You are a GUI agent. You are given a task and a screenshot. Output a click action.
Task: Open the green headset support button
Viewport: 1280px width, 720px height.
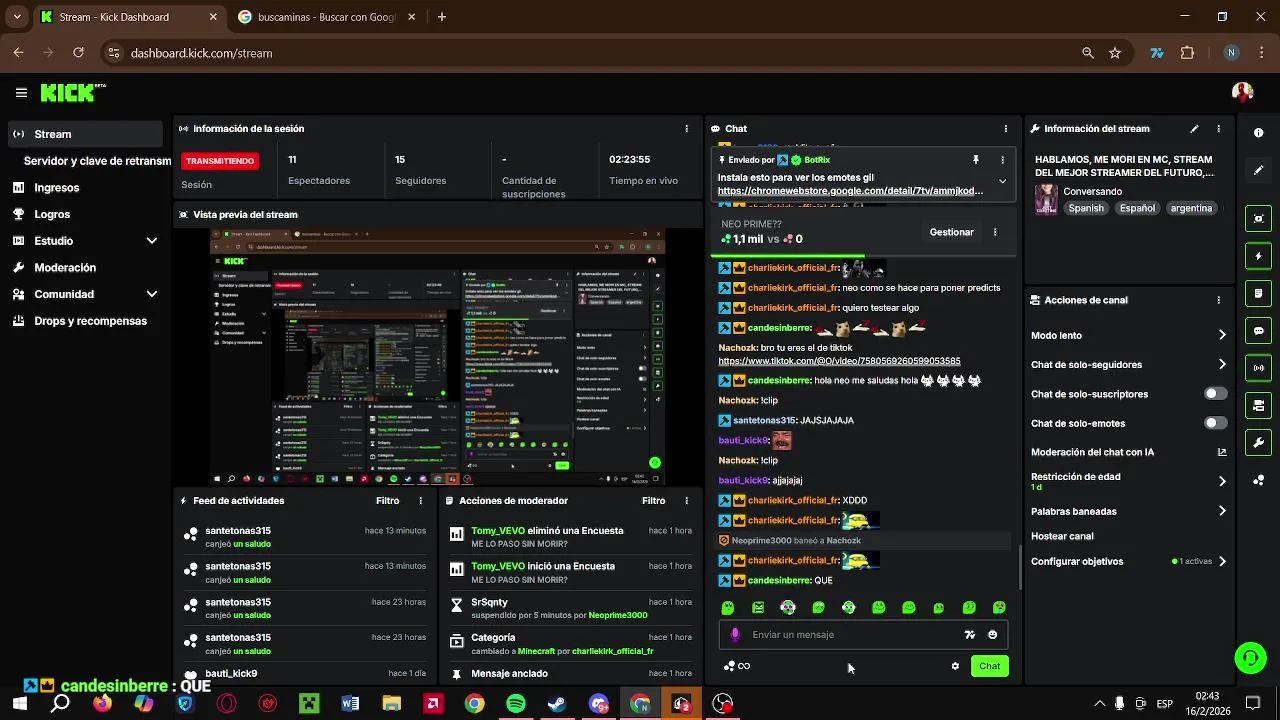pyautogui.click(x=1250, y=657)
